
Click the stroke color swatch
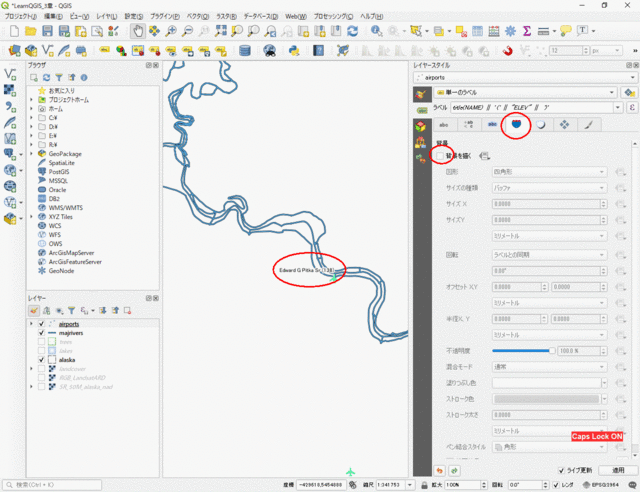(x=546, y=399)
